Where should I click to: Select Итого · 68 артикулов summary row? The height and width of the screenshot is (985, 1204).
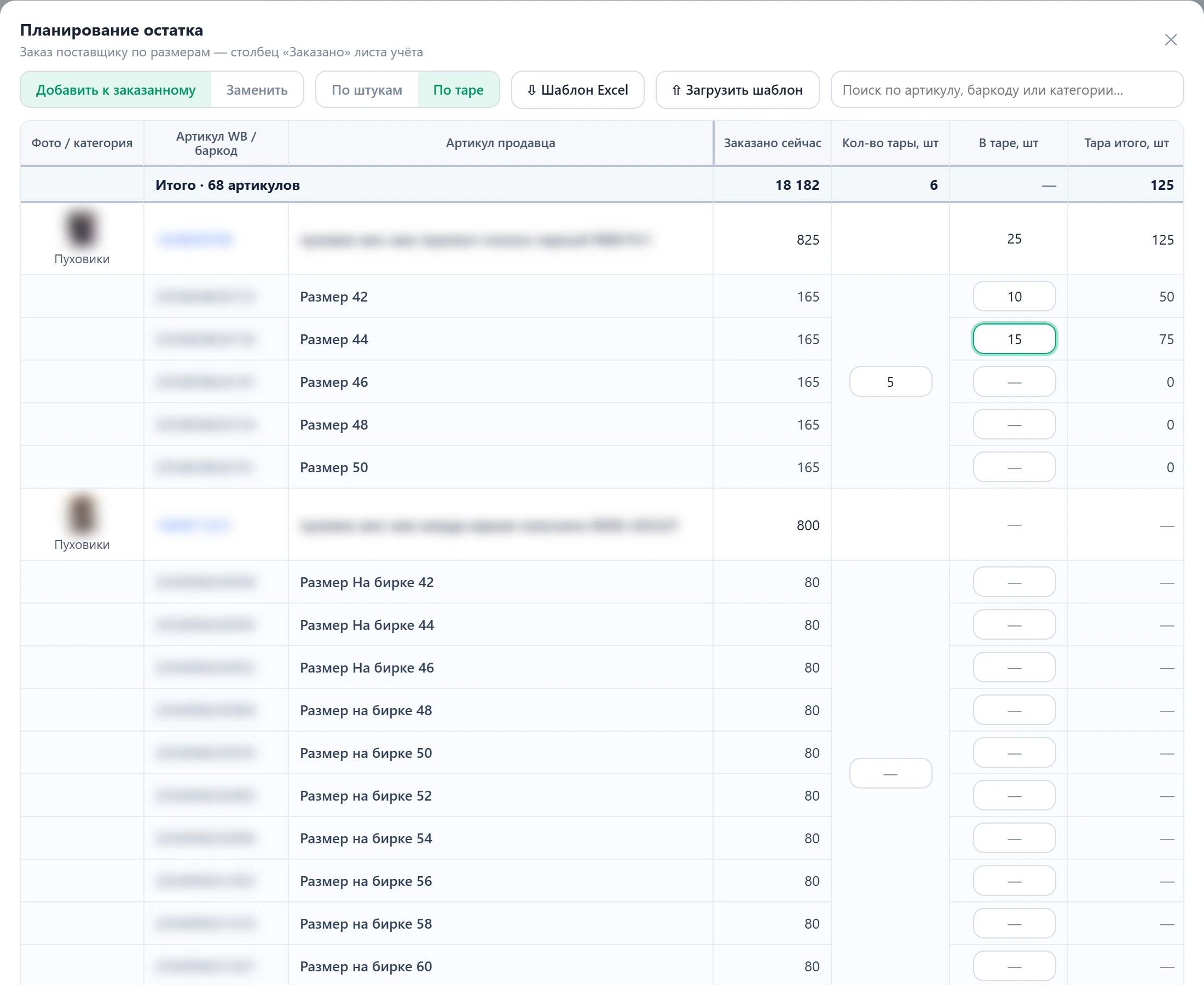[x=602, y=185]
